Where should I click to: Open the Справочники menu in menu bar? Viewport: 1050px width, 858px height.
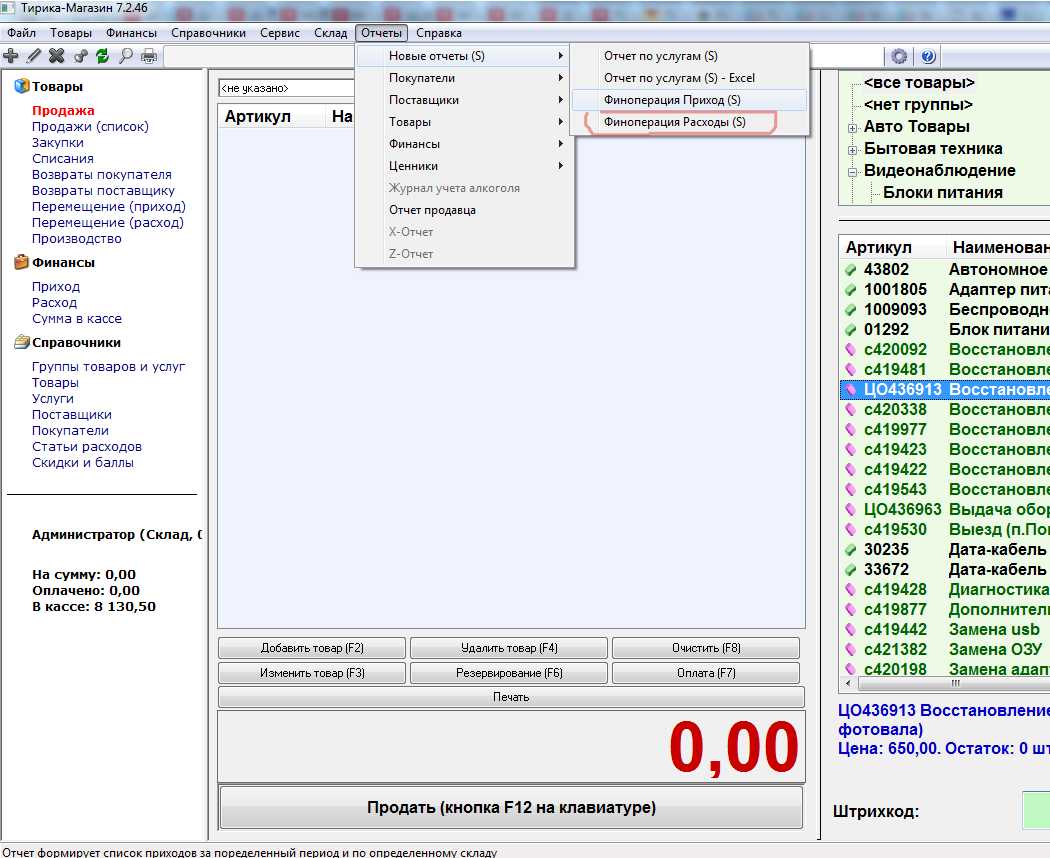(208, 33)
